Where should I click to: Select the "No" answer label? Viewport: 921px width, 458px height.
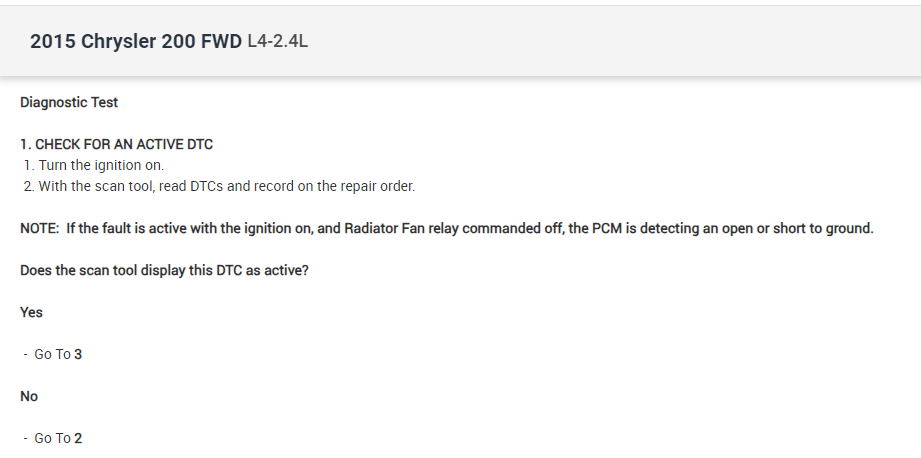[x=29, y=397]
